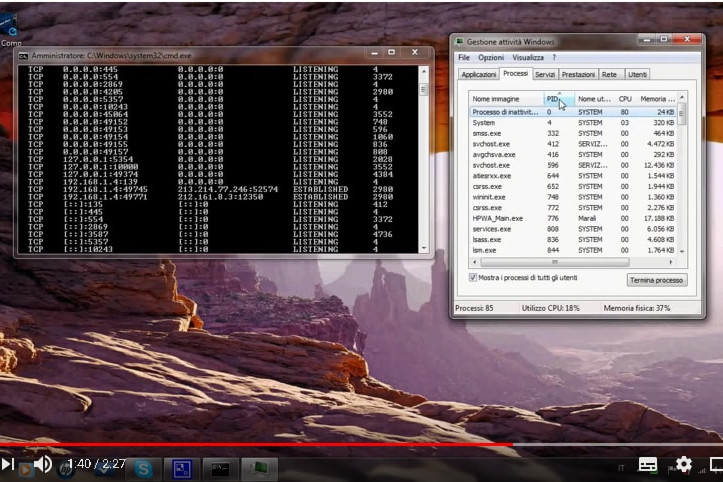Click the video time display 1:40 / 2:27

(x=96, y=464)
